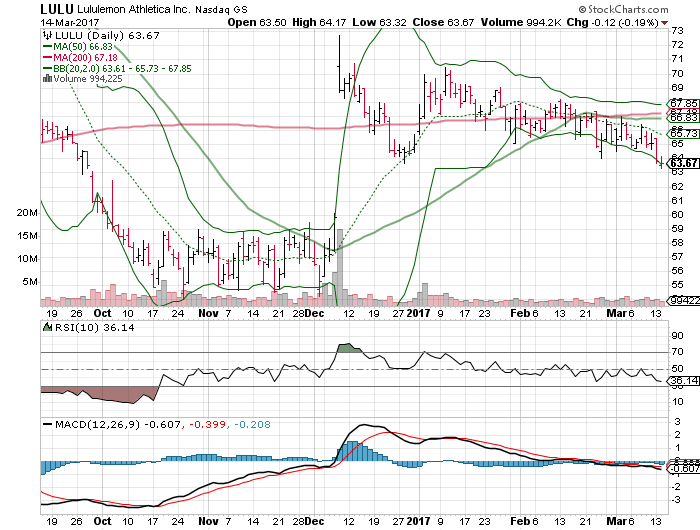
Task: Click the bold 63.67 last price tag
Action: tap(683, 163)
